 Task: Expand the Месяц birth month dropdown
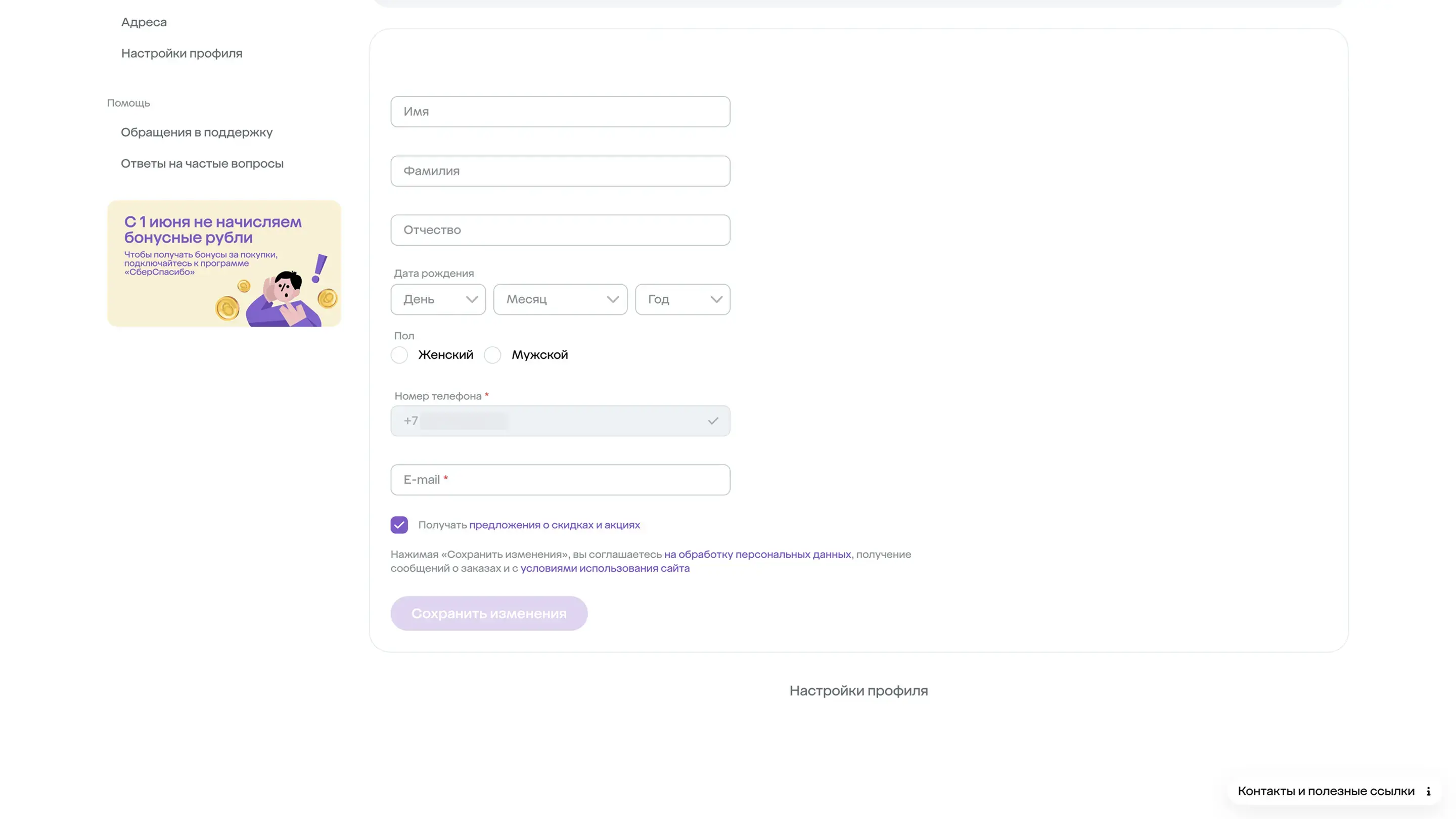click(560, 300)
